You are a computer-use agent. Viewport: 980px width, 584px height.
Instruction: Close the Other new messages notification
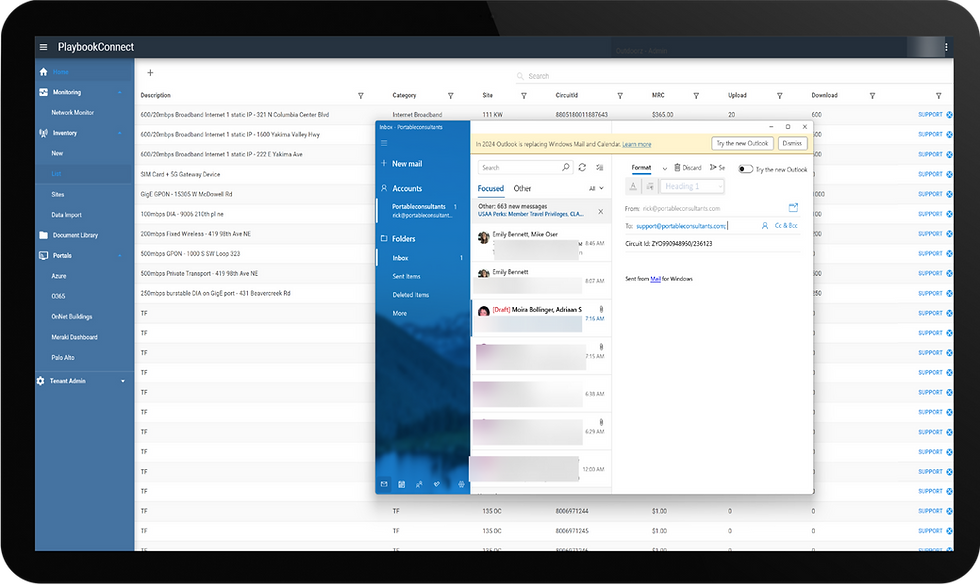601,211
